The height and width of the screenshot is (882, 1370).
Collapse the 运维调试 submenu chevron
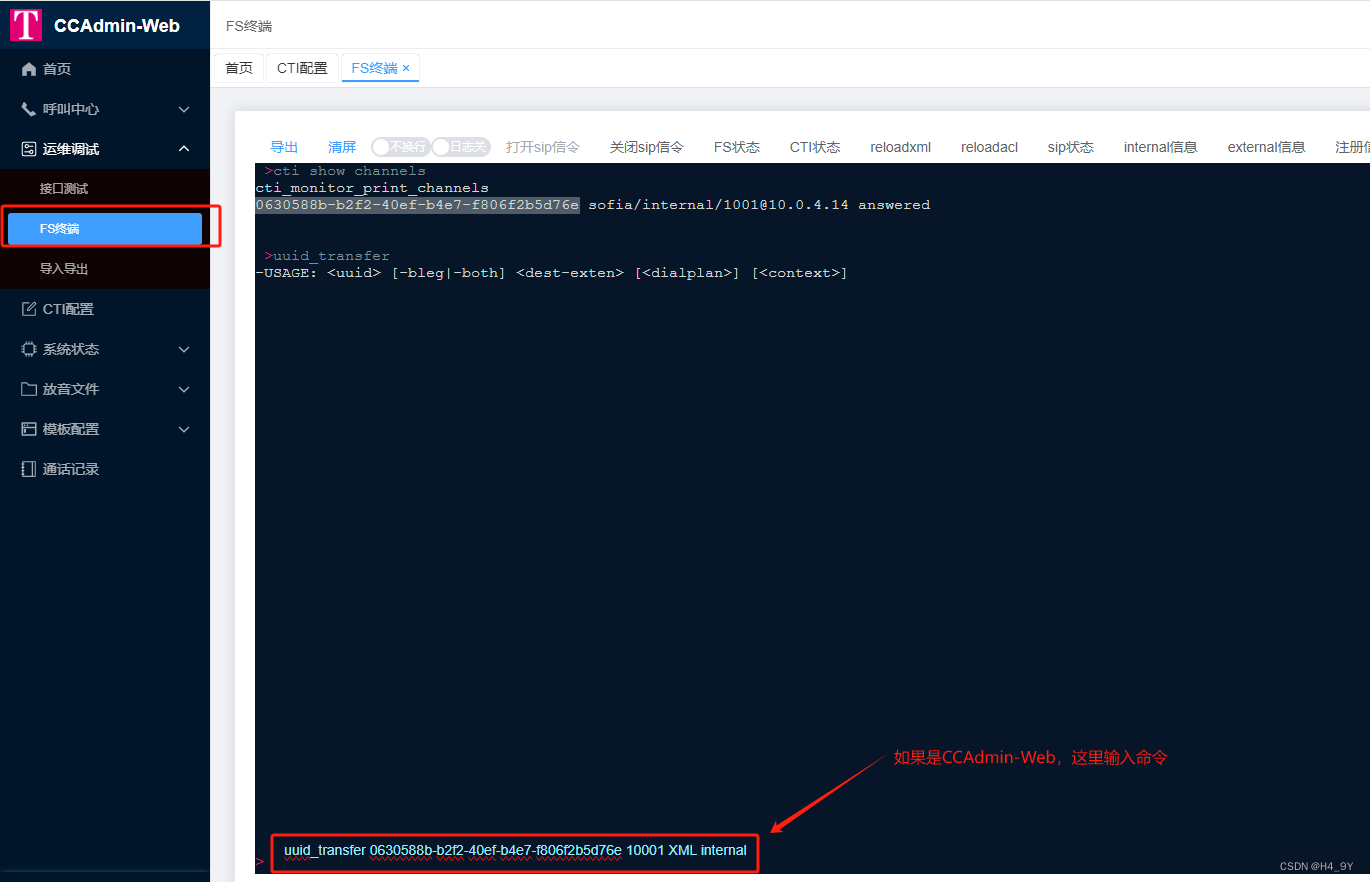tap(184, 149)
